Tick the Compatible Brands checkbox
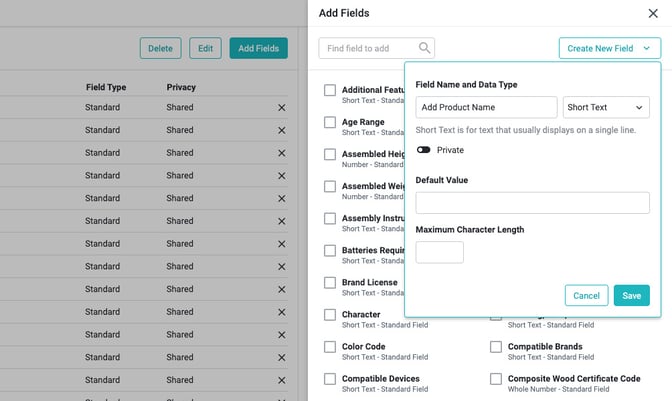 coord(496,347)
